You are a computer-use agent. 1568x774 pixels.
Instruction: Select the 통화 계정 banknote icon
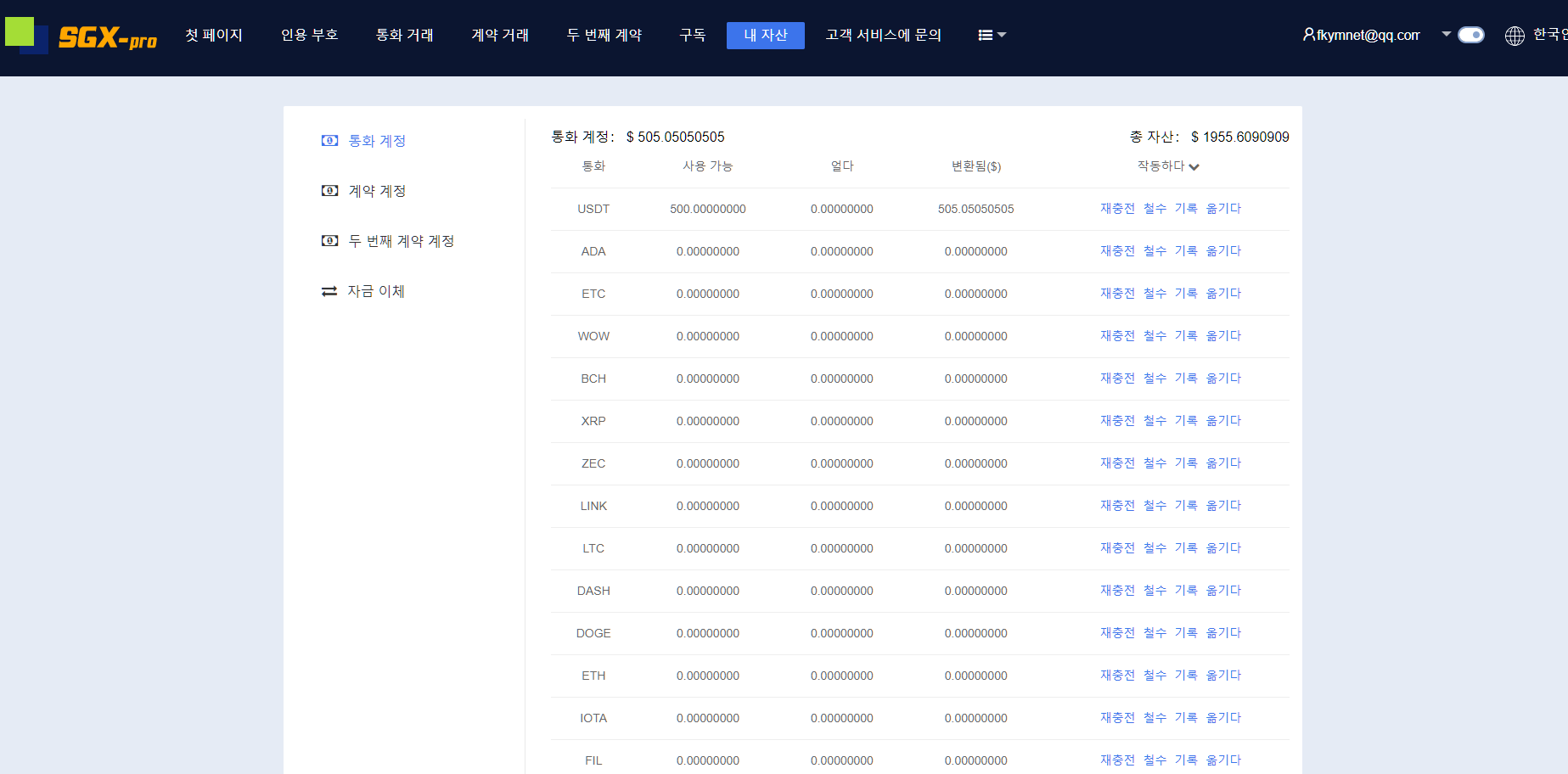point(329,141)
